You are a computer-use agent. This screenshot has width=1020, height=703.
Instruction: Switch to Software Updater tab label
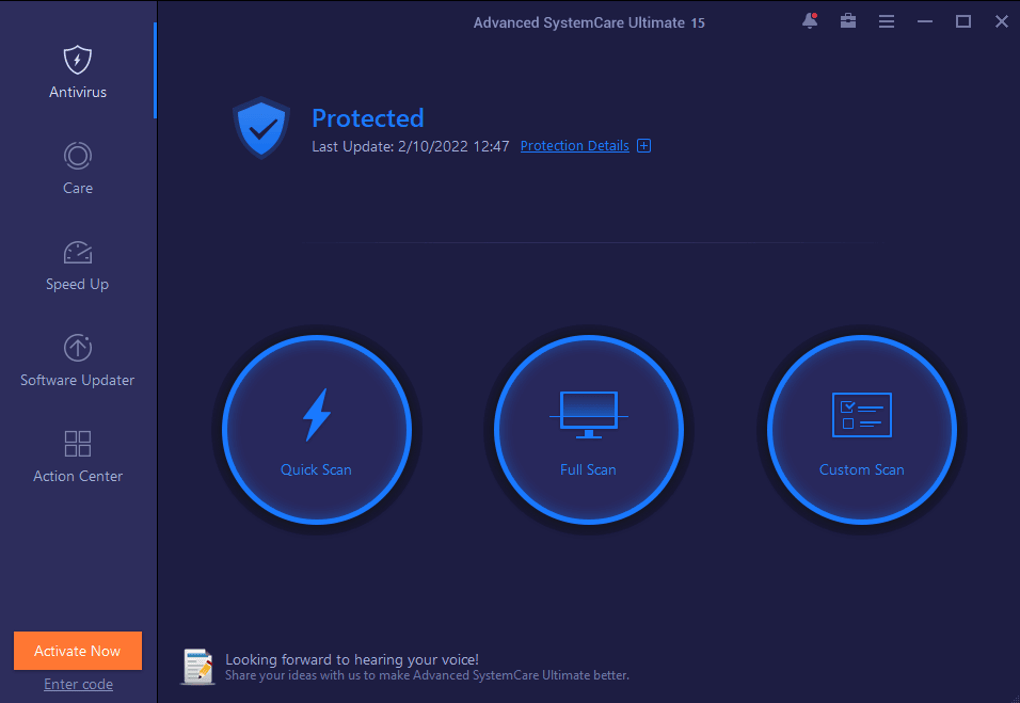77,380
